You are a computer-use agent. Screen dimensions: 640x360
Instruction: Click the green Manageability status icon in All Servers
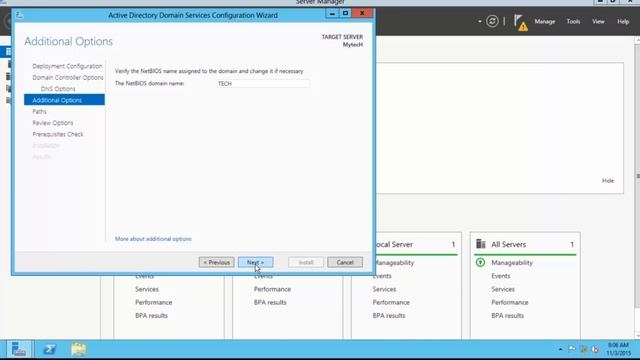pos(480,262)
